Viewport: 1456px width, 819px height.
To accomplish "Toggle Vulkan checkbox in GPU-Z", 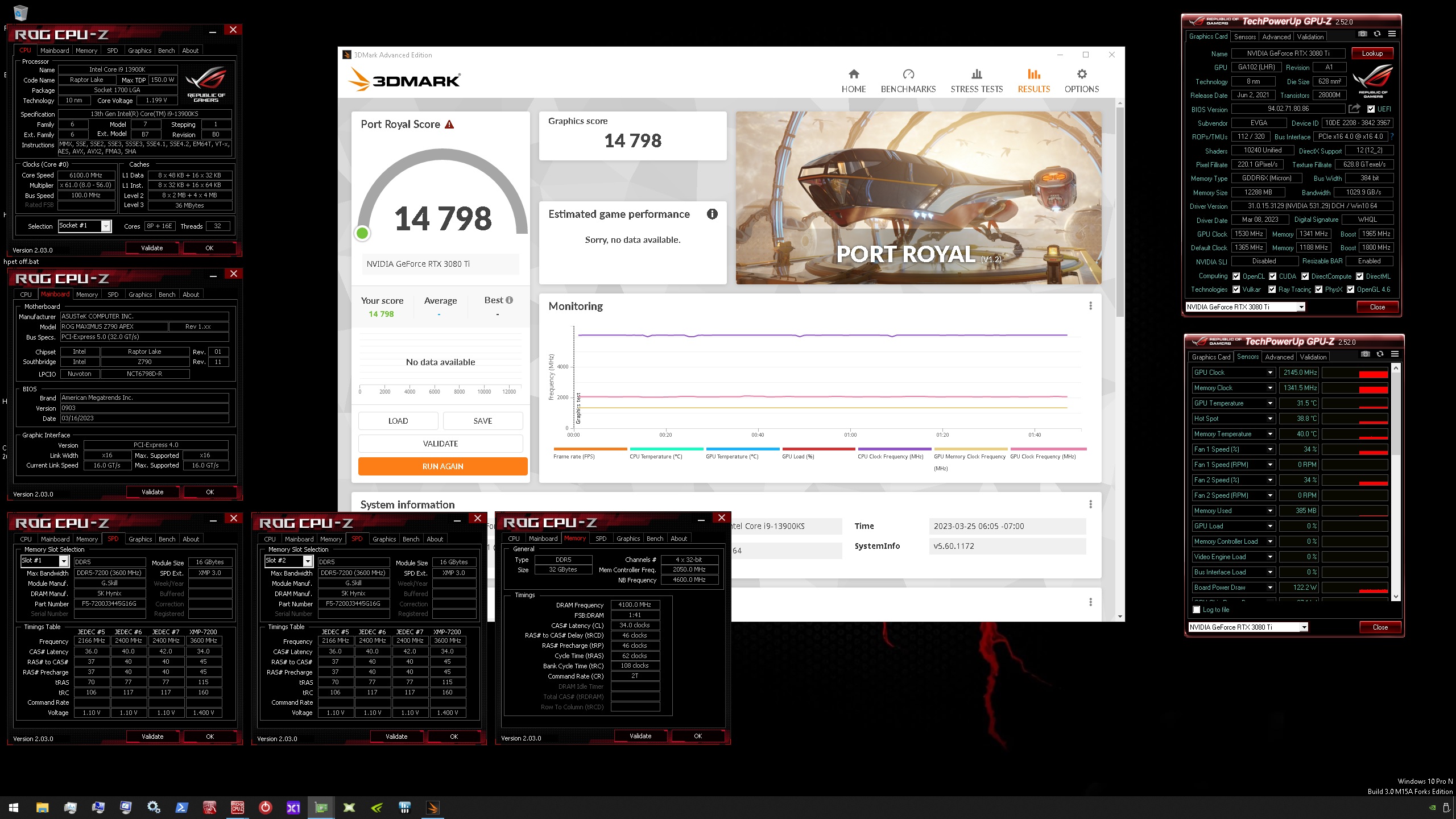I will pos(1236,289).
